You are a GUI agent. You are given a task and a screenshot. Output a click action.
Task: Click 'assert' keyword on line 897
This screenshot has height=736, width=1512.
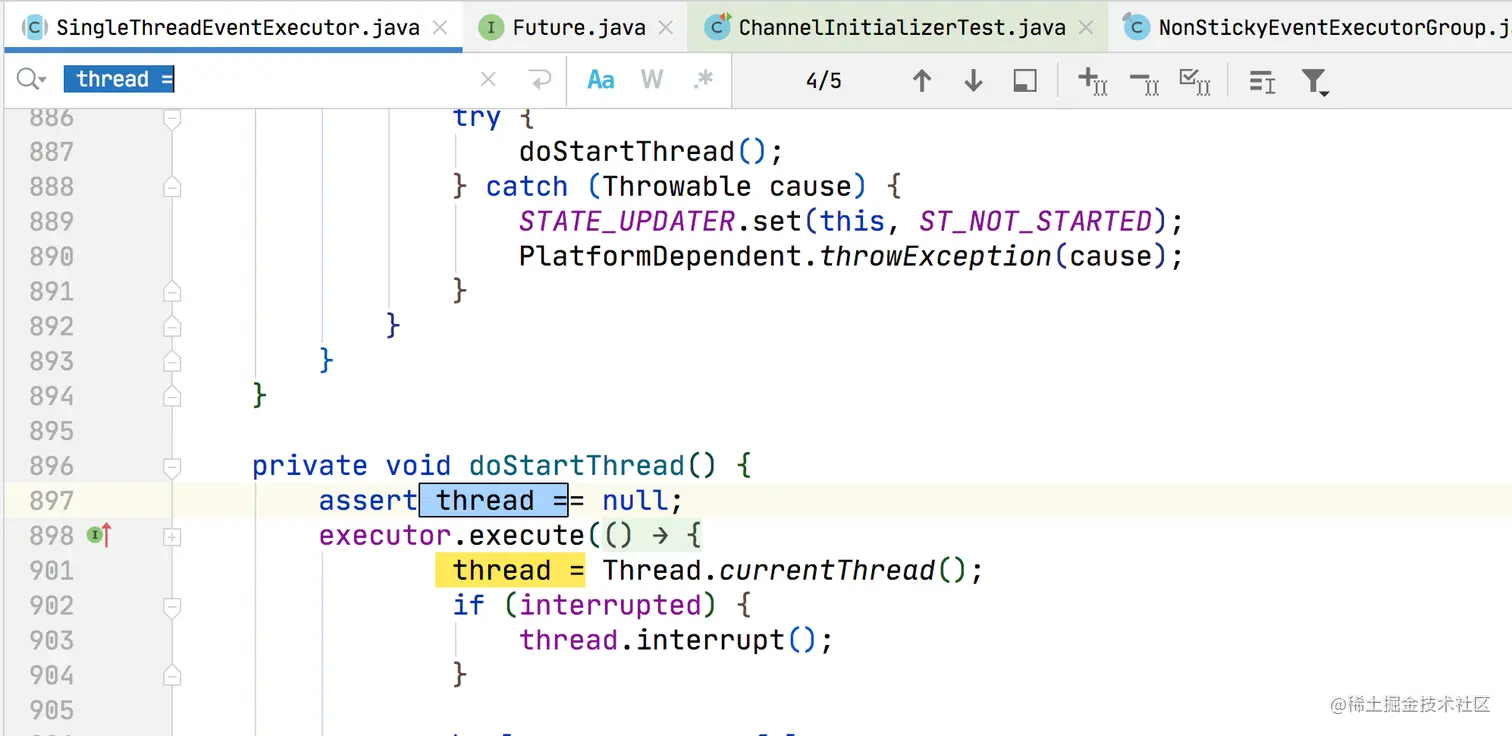tap(368, 500)
